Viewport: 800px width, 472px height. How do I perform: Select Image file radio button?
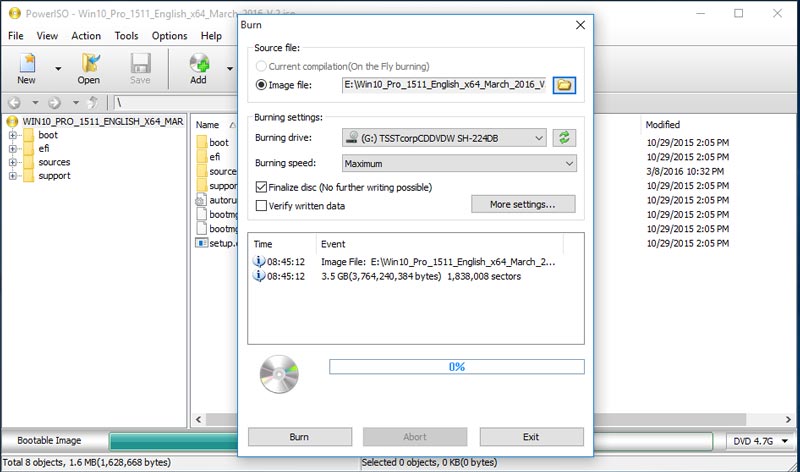pyautogui.click(x=261, y=85)
